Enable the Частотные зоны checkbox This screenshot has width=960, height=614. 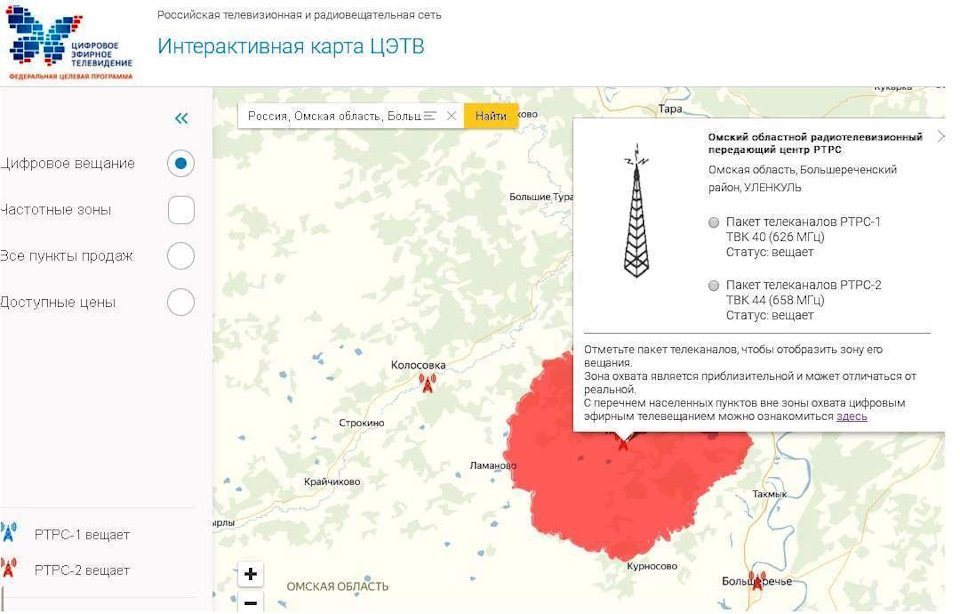[180, 210]
